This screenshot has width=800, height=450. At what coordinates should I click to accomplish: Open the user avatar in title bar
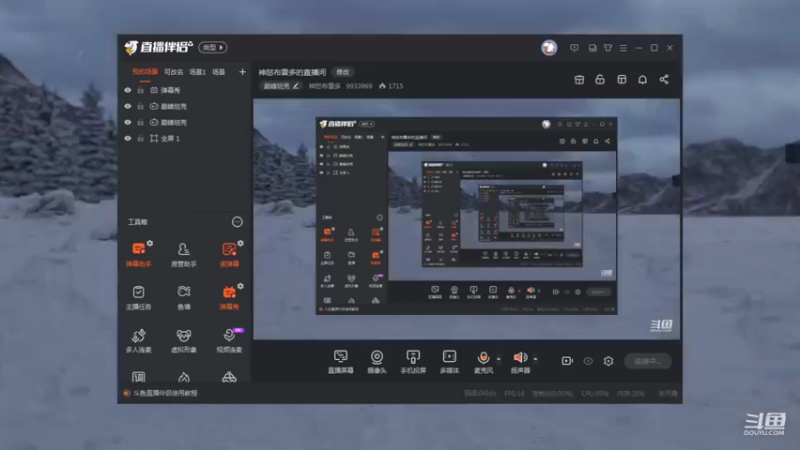(549, 47)
